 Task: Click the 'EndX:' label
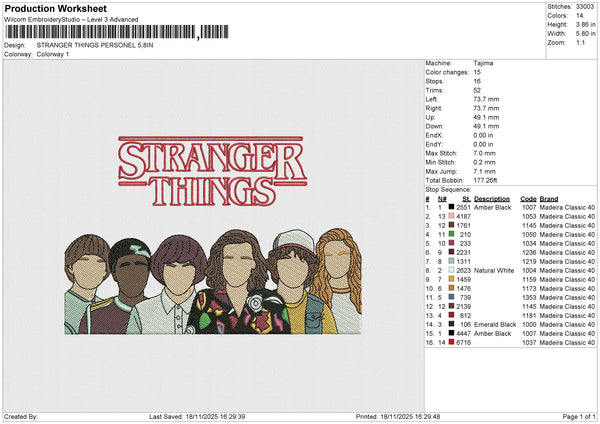click(x=434, y=135)
